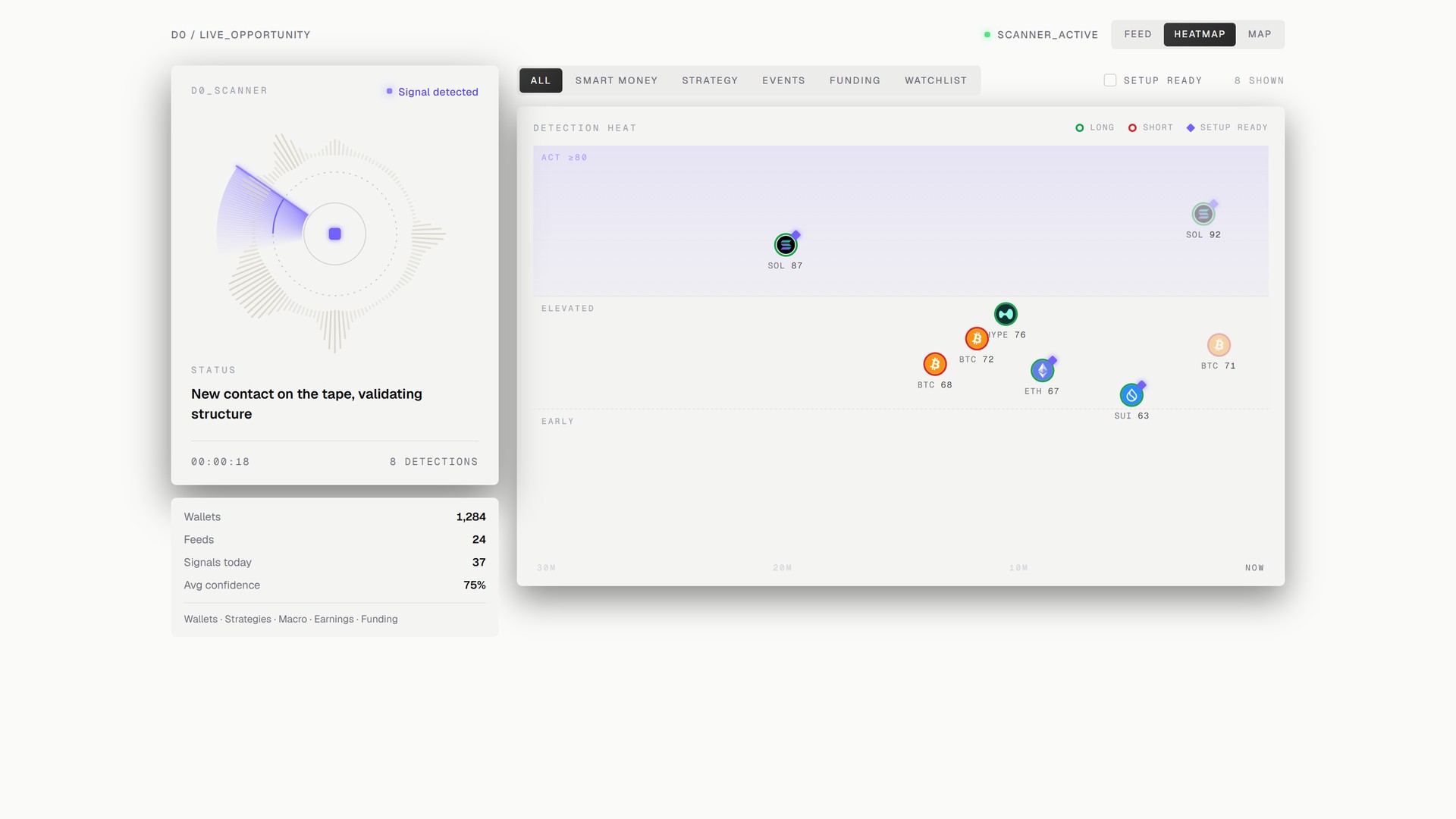Select the HEATMAP view
Viewport: 1456px width, 819px height.
pyautogui.click(x=1200, y=34)
